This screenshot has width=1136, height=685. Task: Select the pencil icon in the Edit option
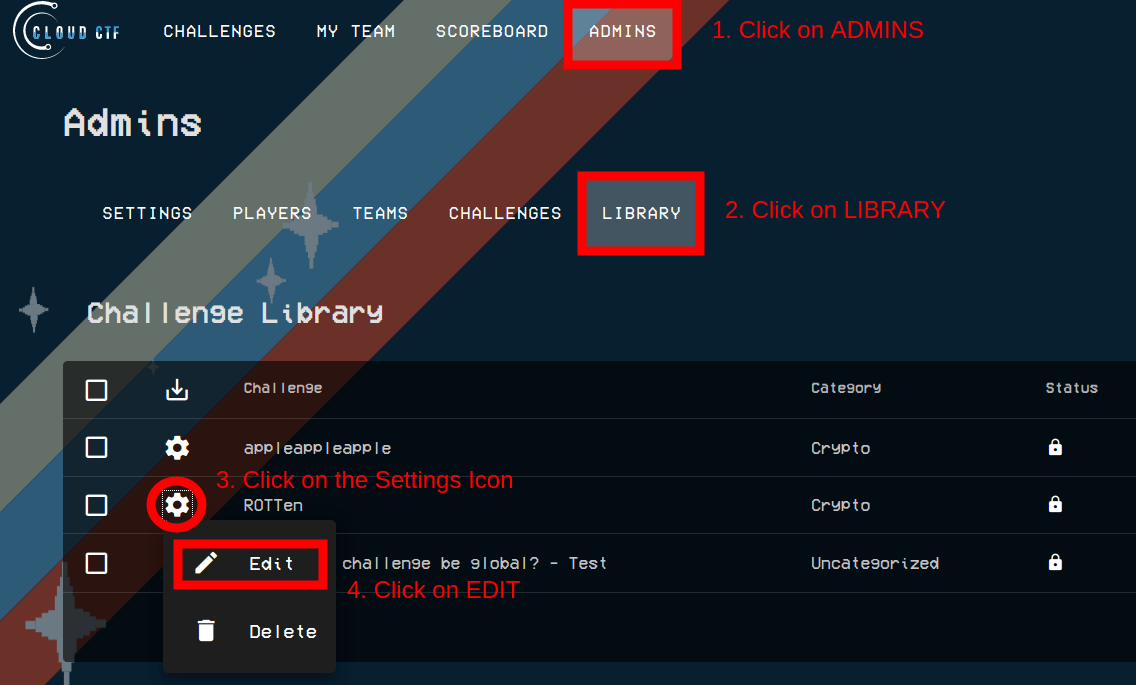click(205, 563)
